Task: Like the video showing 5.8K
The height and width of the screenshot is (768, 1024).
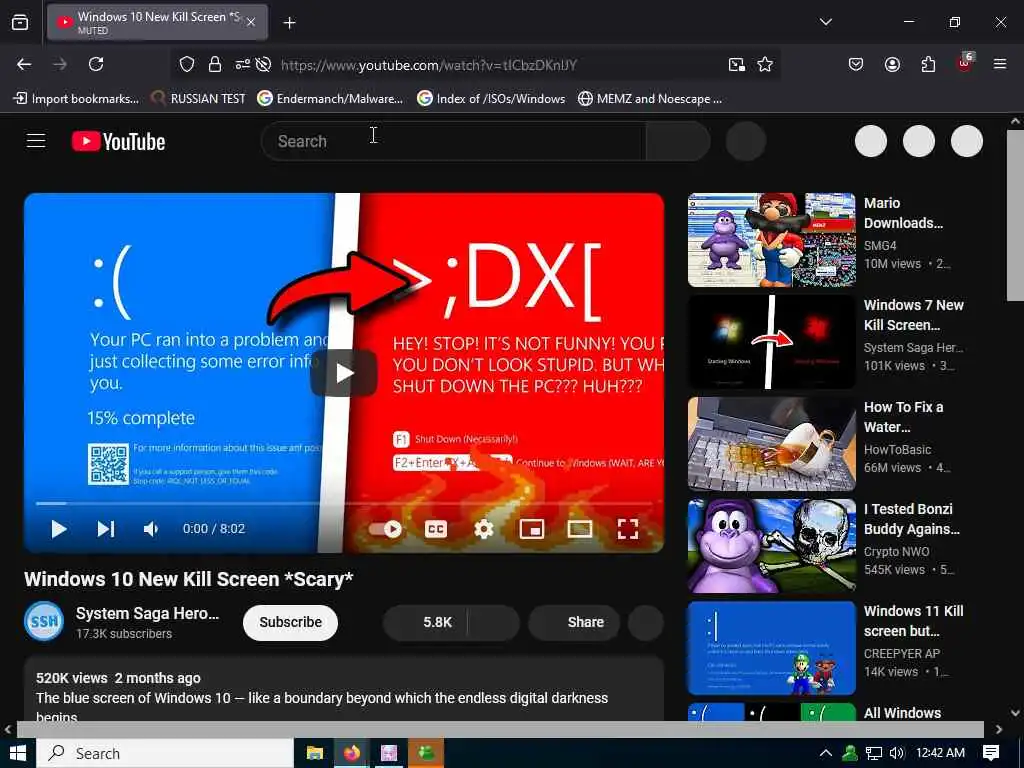Action: pyautogui.click(x=425, y=622)
